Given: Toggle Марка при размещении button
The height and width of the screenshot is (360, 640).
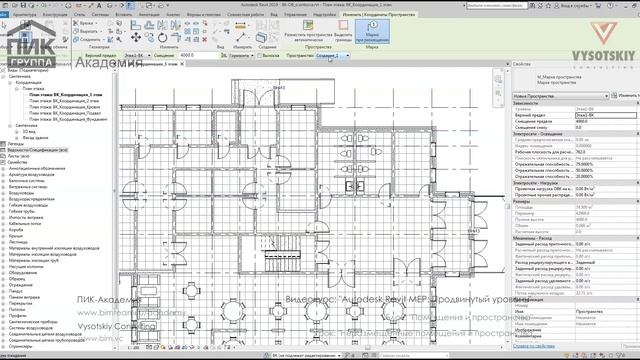Looking at the screenshot, I should [x=372, y=31].
